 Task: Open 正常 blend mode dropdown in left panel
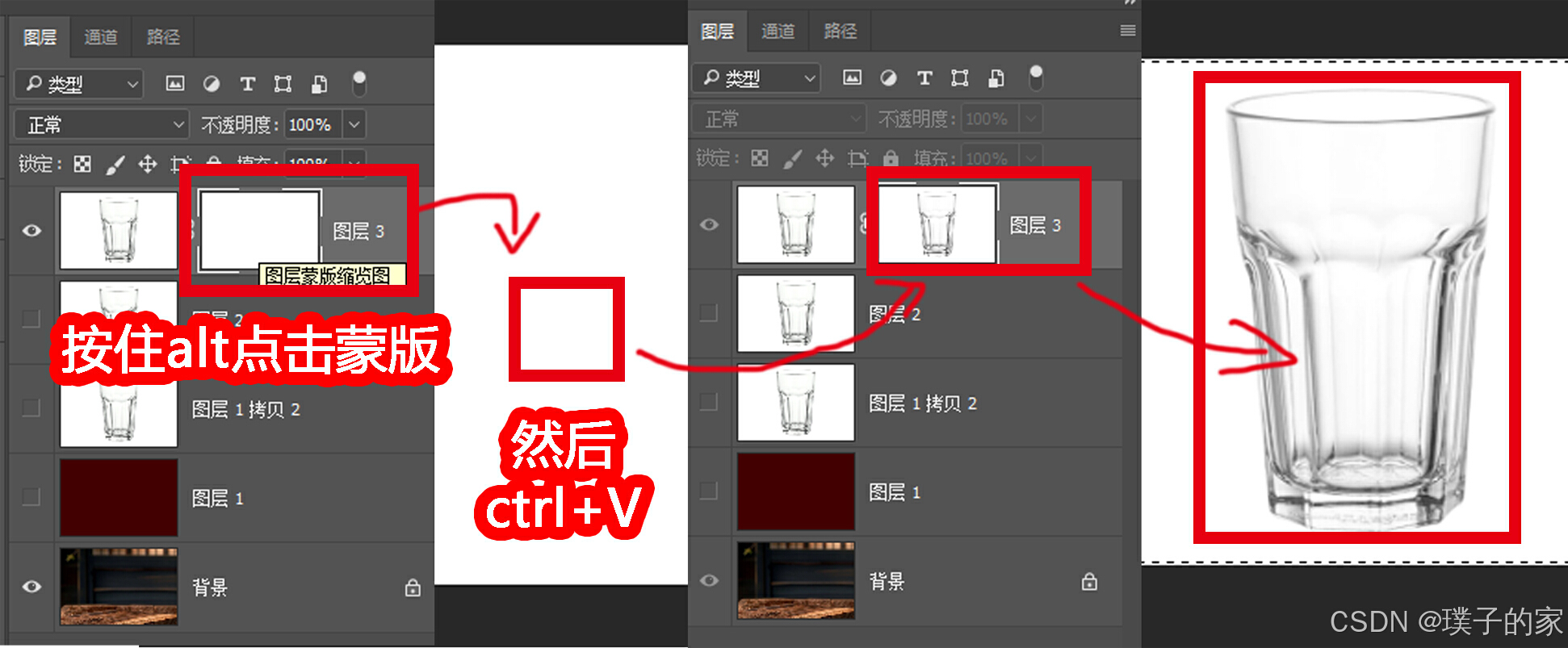[x=102, y=125]
